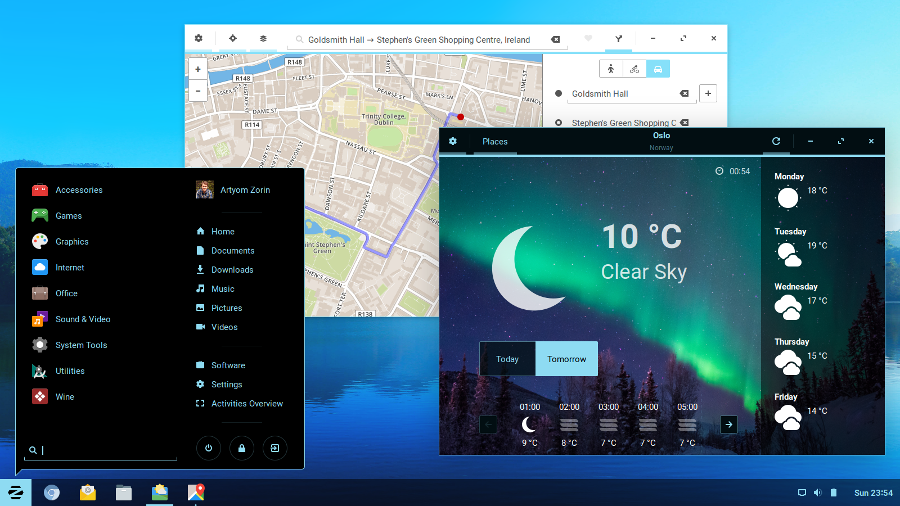Switch forecast to Tomorrow
The width and height of the screenshot is (900, 506).
tap(566, 359)
